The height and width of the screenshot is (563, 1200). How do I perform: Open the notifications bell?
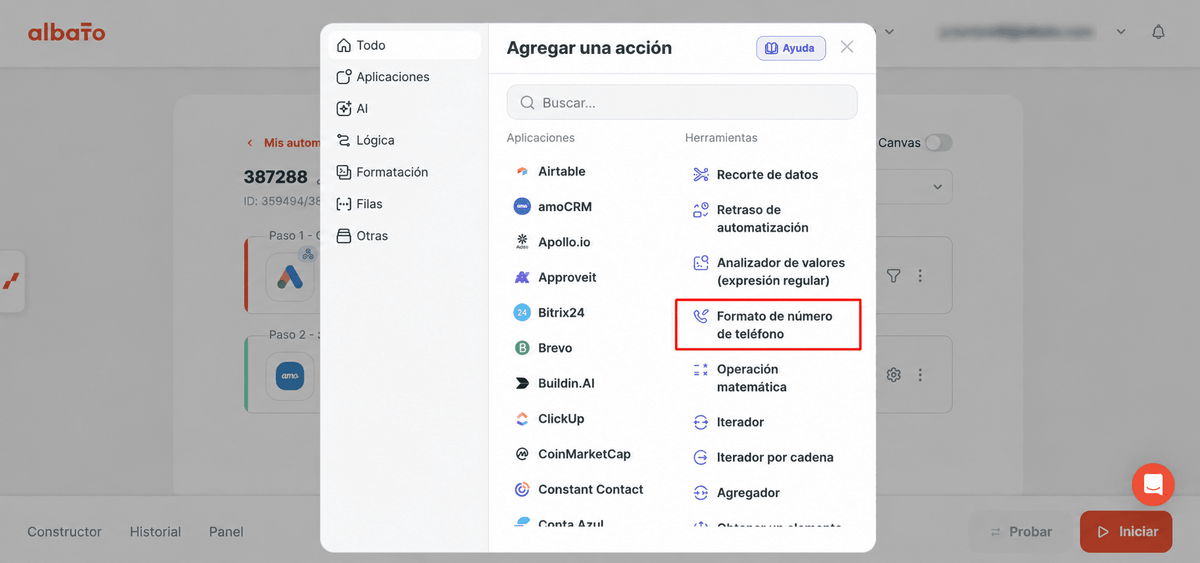[x=1158, y=32]
